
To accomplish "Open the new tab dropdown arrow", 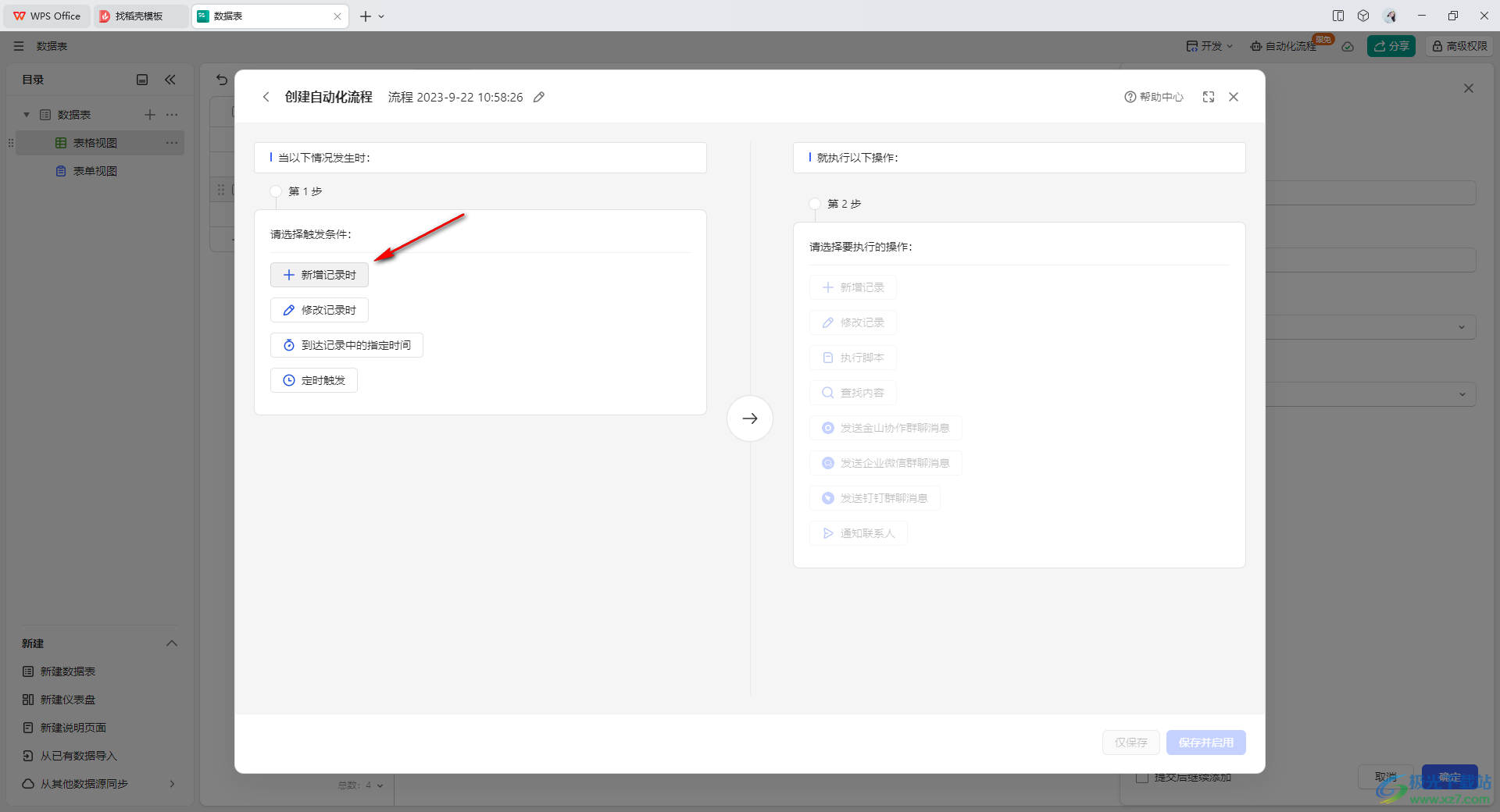I will coord(381,16).
